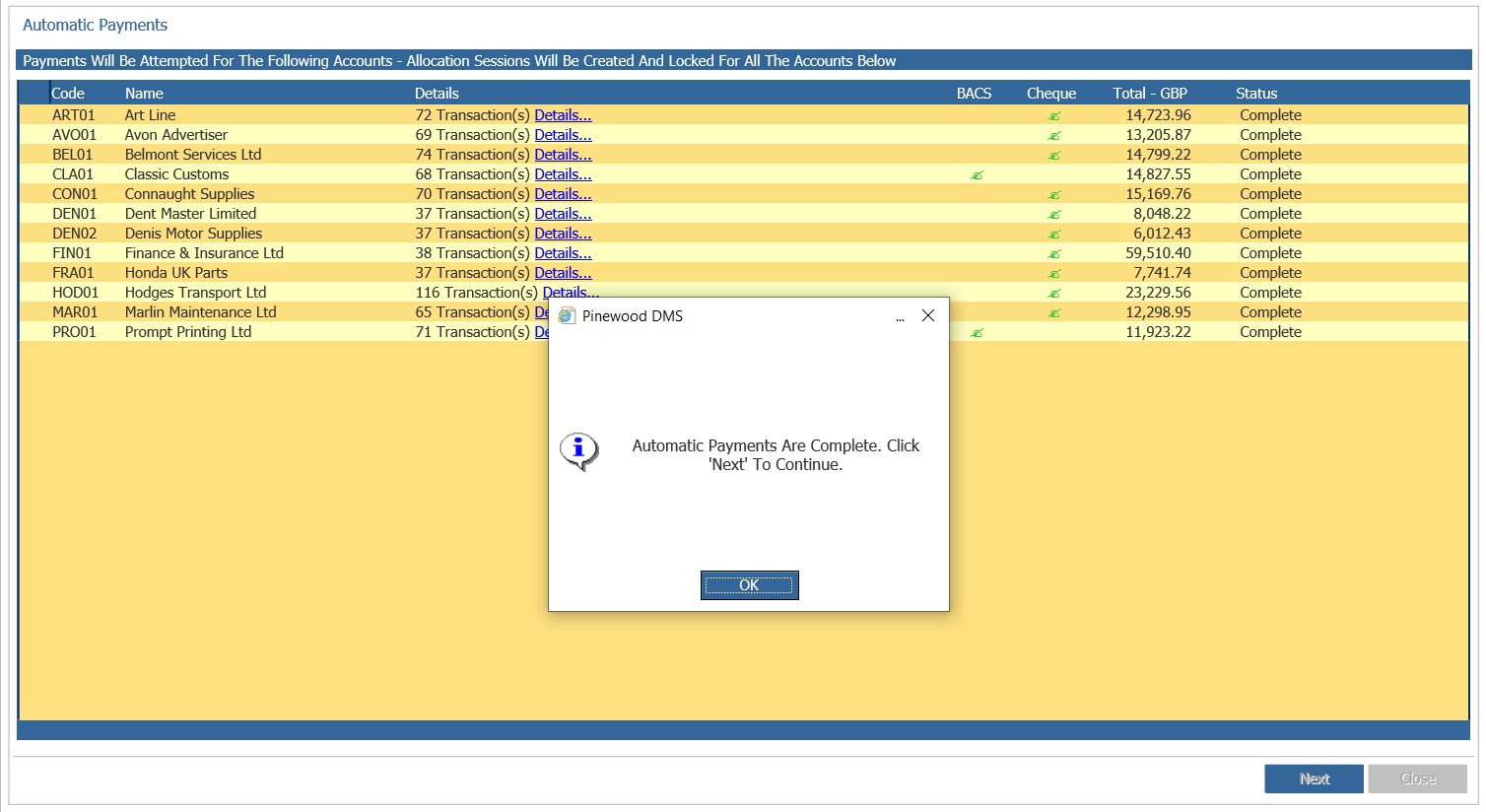Click the Automatic Payments title text

(96, 25)
